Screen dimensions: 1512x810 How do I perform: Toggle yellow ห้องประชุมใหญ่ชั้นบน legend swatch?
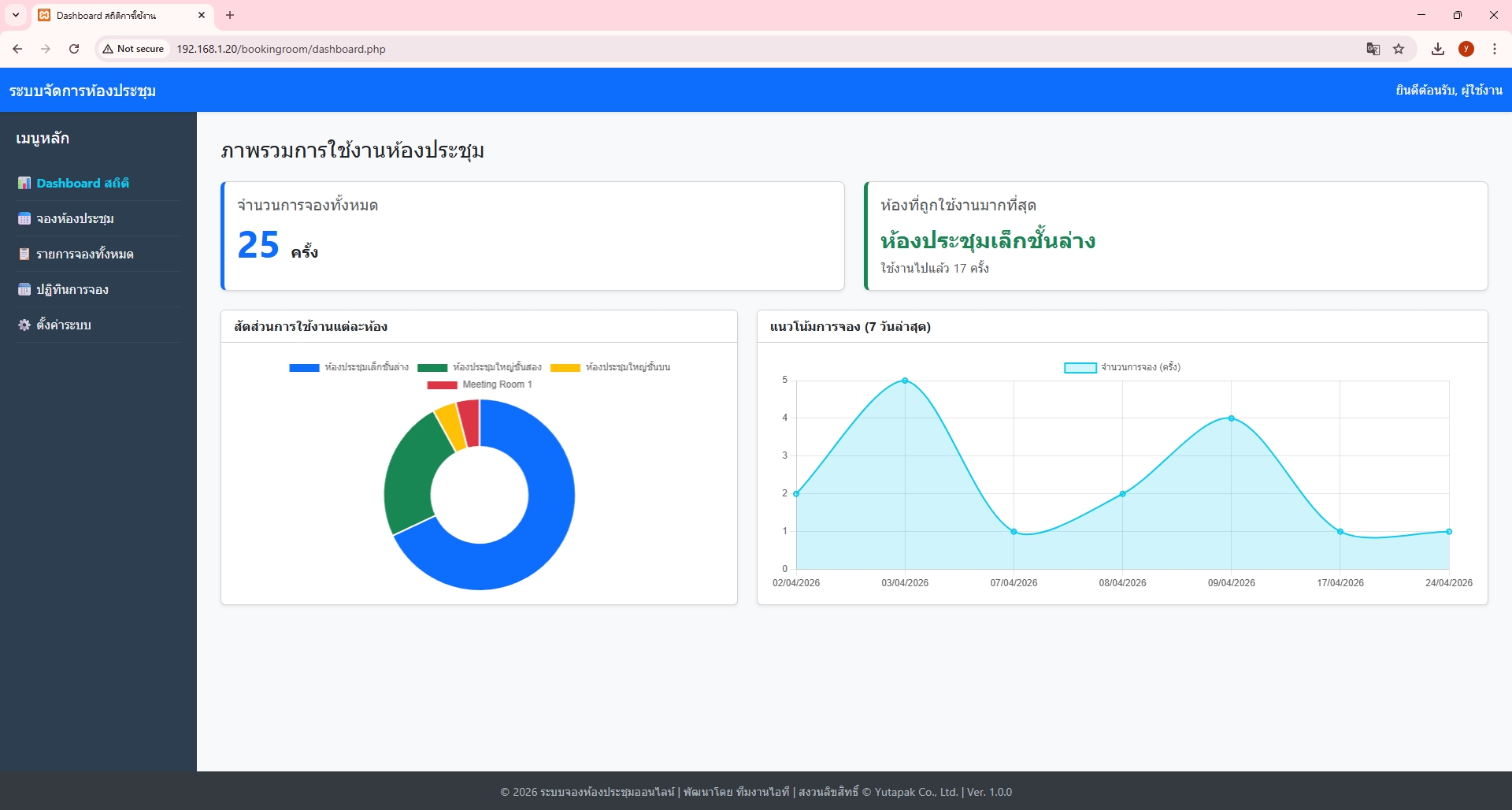click(x=565, y=367)
